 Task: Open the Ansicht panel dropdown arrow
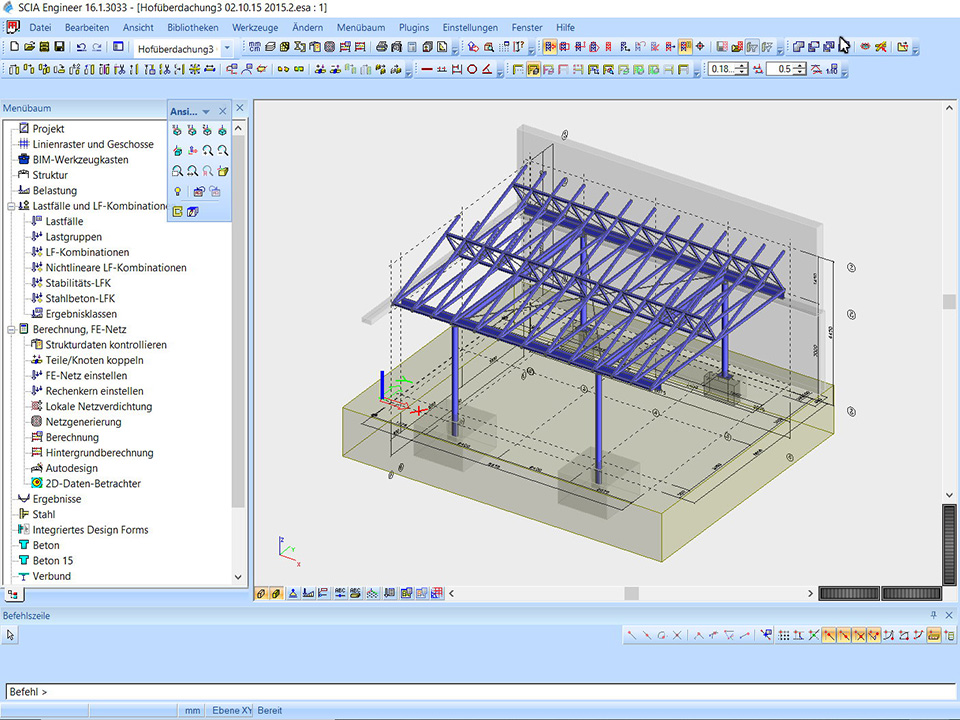pyautogui.click(x=206, y=112)
